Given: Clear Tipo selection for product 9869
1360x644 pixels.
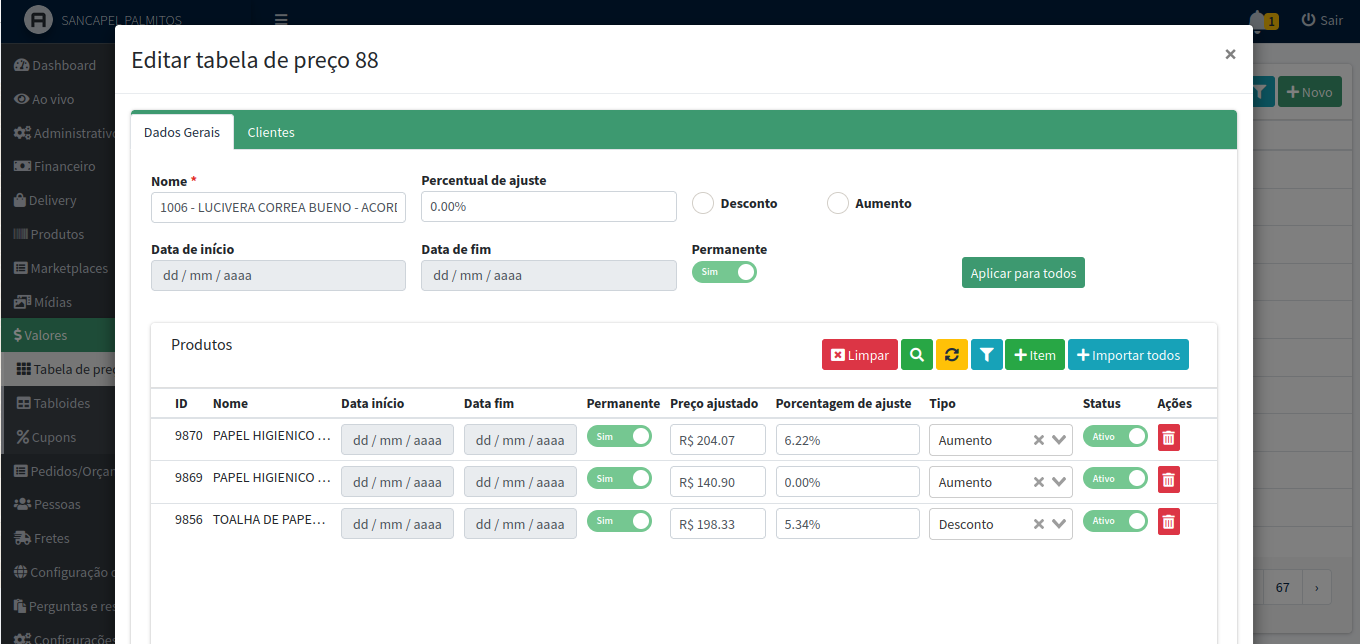Looking at the screenshot, I should pos(1039,482).
